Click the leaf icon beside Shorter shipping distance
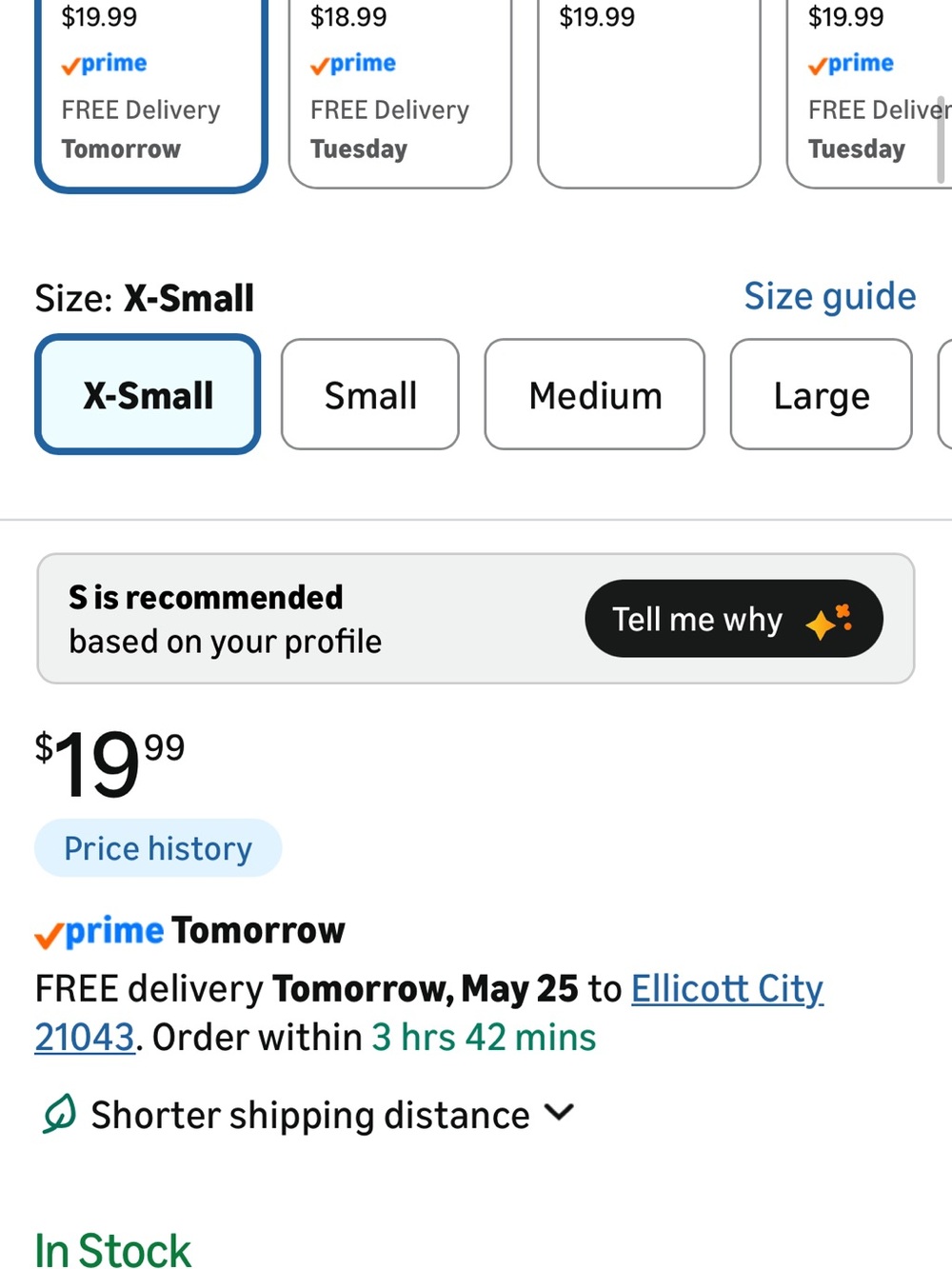 [59, 1114]
